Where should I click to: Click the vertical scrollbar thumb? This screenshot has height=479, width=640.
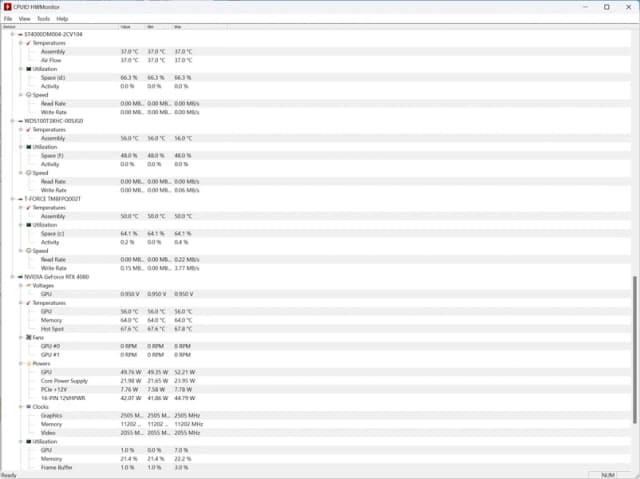pyautogui.click(x=635, y=350)
